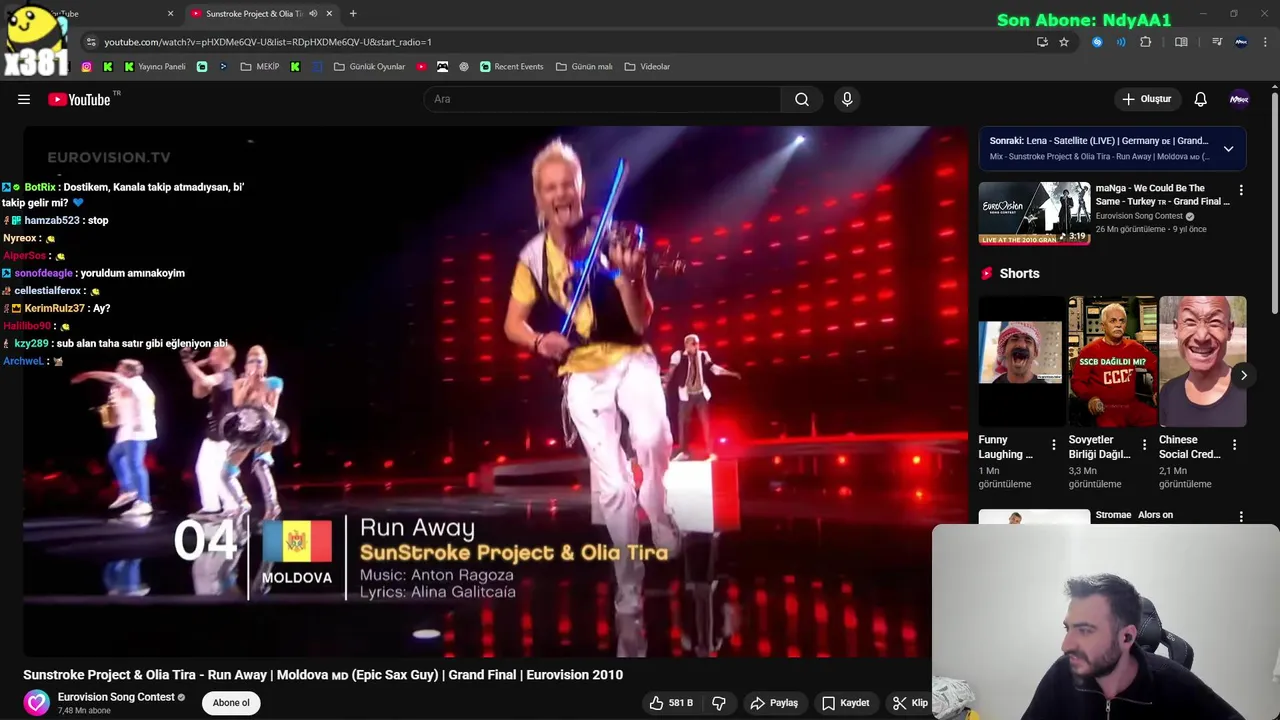Open the game controller bookmark icon
Screen dimensions: 1280x720
pyautogui.click(x=442, y=67)
